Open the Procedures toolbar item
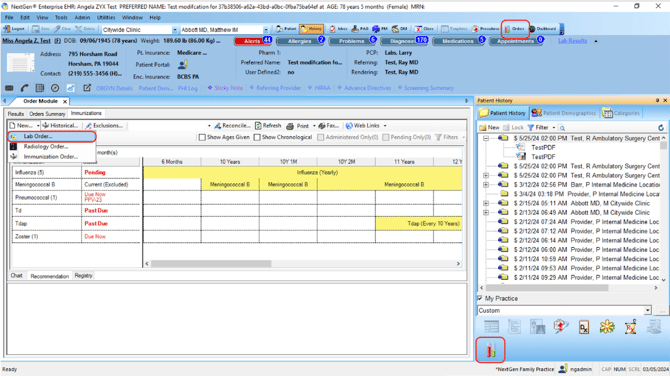Viewport: 670px width, 377px height. [485, 29]
